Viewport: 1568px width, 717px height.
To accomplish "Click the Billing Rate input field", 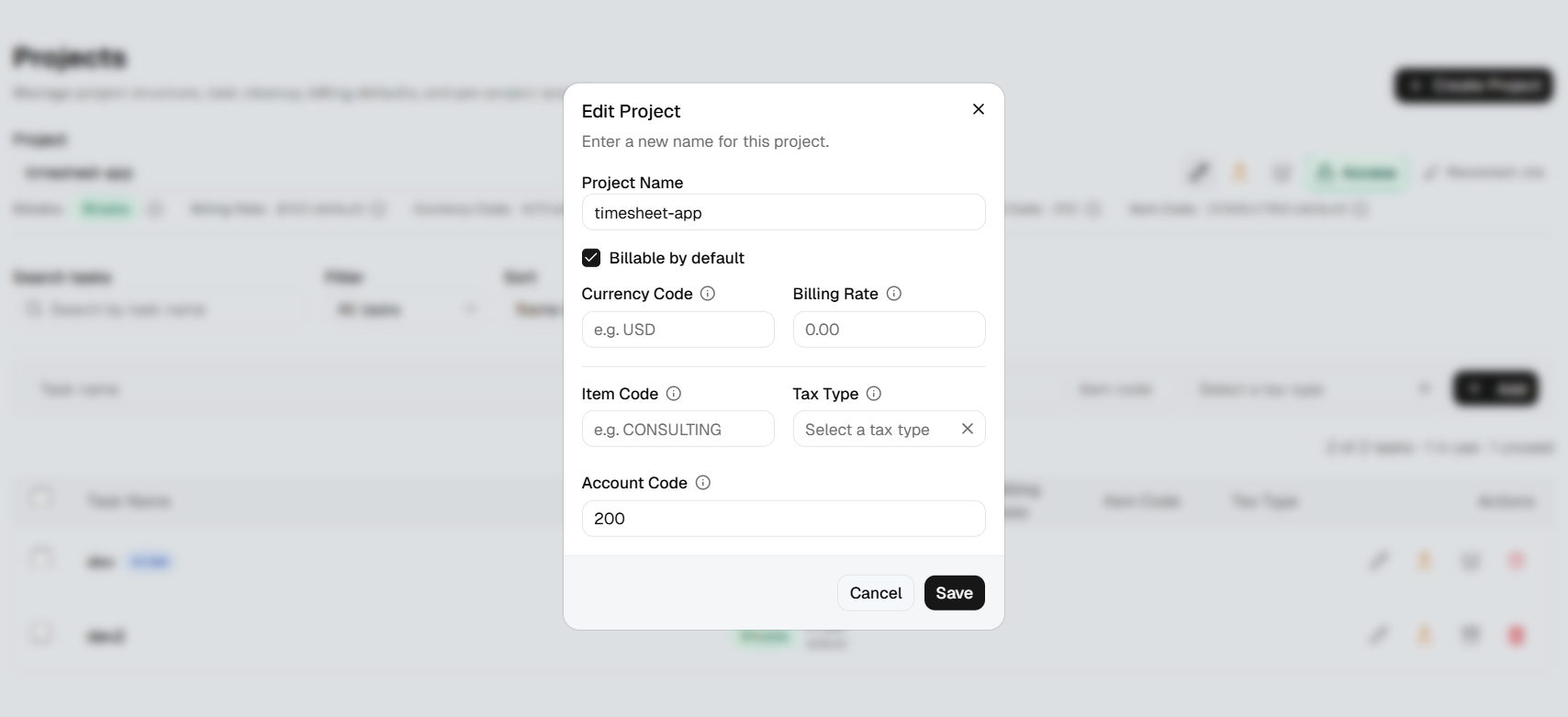I will (x=890, y=330).
